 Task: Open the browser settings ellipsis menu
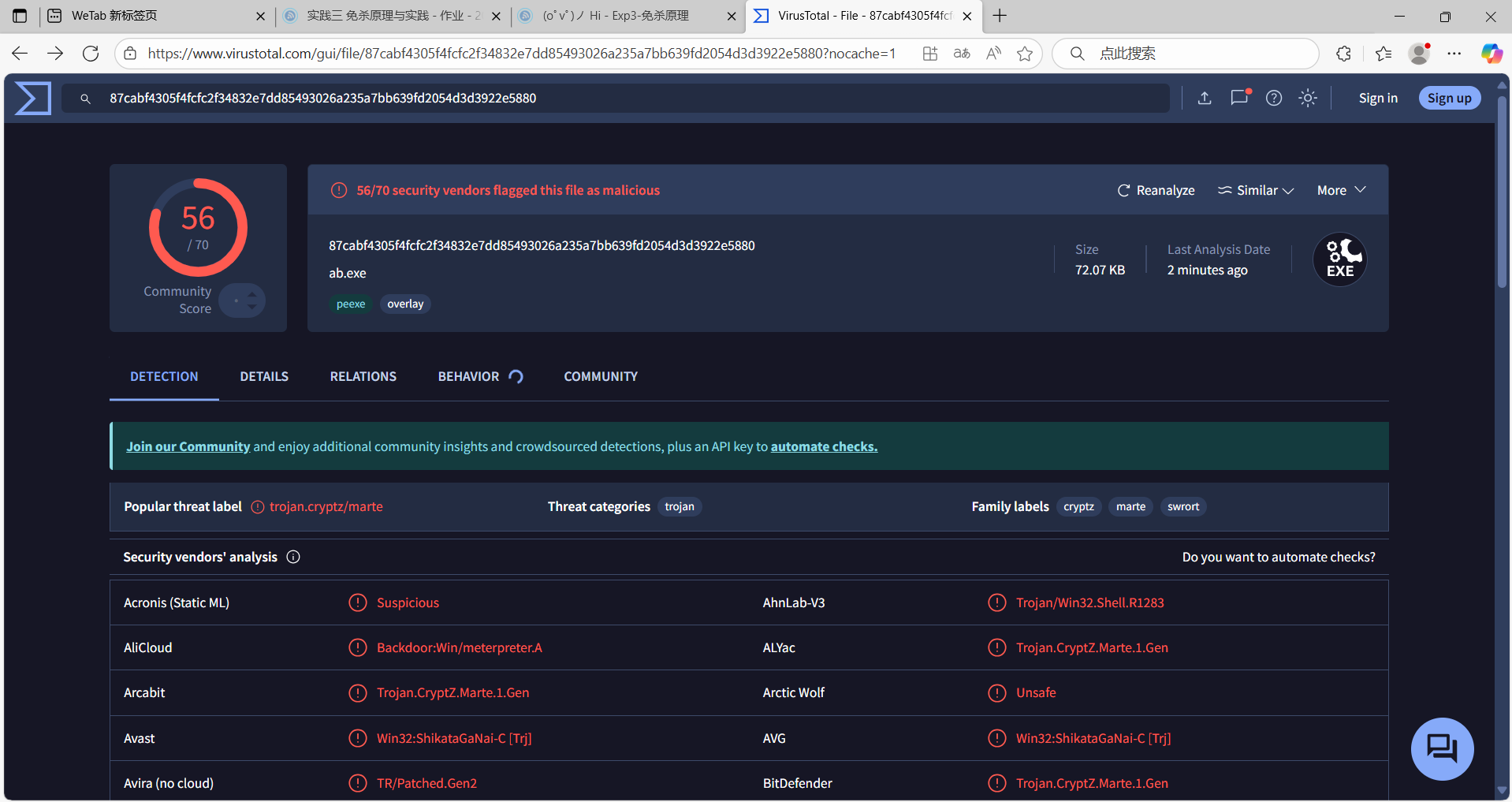point(1454,53)
